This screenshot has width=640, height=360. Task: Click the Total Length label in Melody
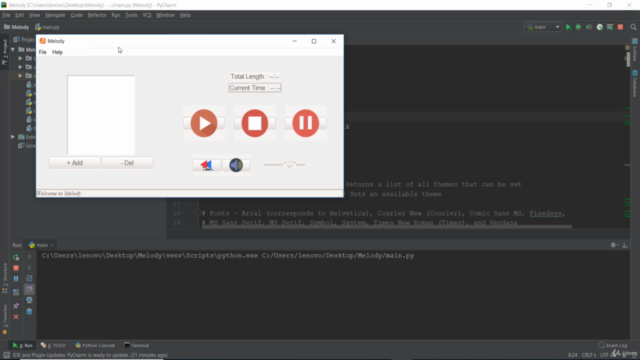tap(254, 76)
